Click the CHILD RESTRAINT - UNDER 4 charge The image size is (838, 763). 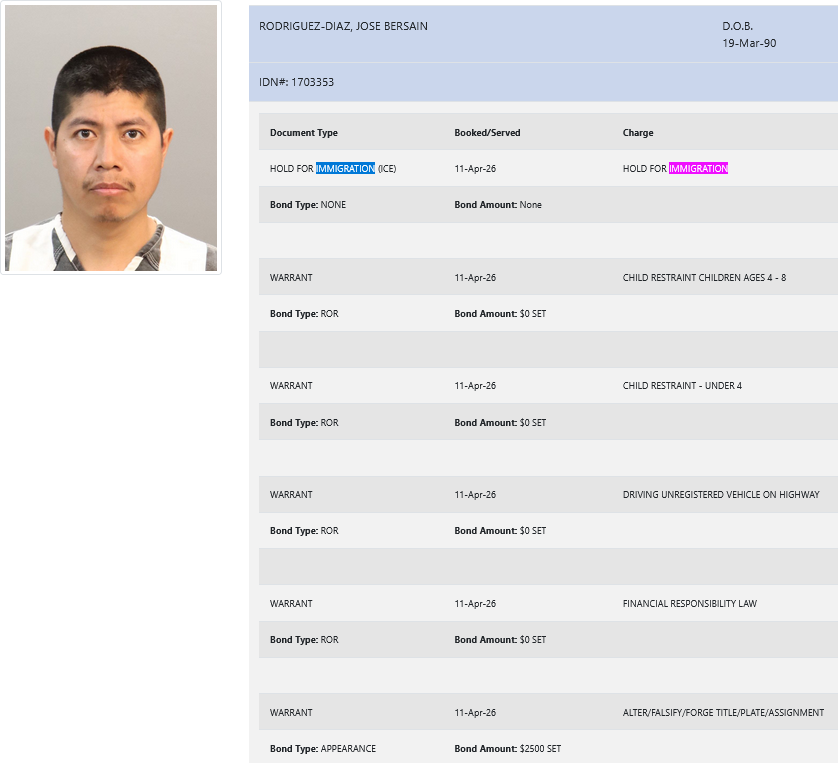682,386
